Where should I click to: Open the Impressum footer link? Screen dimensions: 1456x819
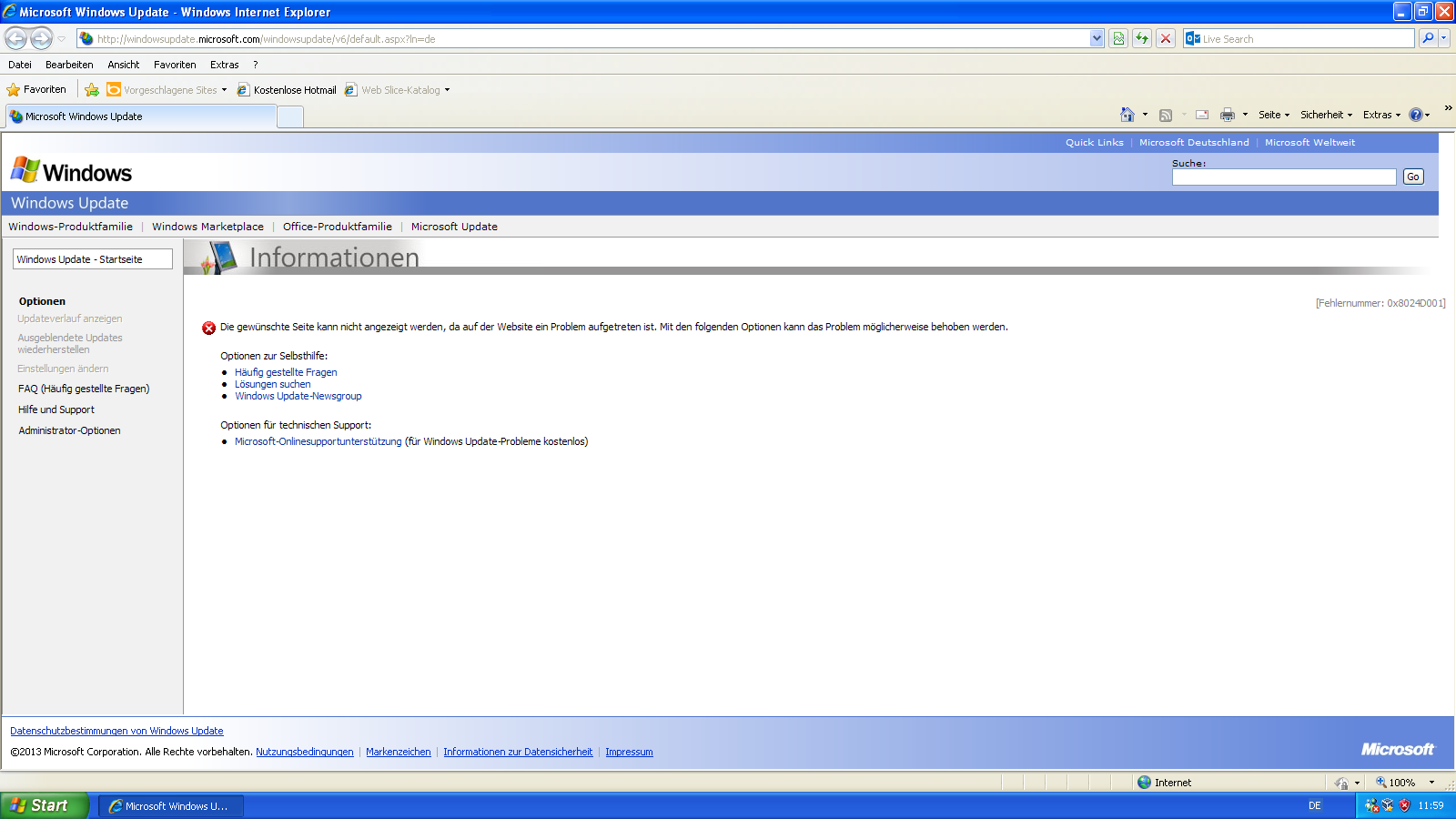coord(629,752)
